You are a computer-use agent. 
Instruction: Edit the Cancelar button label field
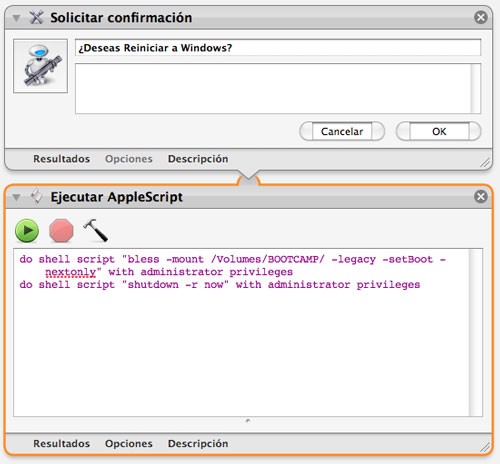pos(342,131)
